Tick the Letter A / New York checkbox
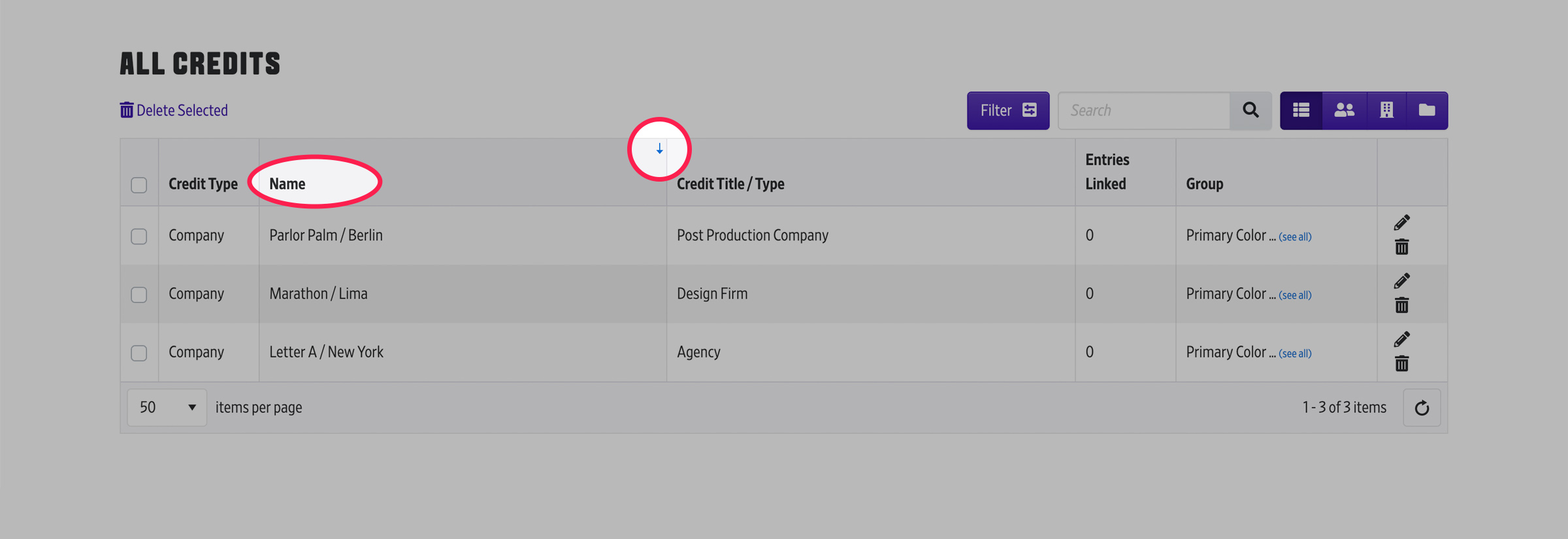 [x=139, y=353]
